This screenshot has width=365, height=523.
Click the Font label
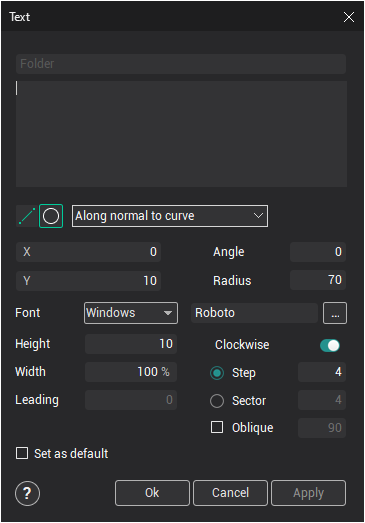click(28, 313)
